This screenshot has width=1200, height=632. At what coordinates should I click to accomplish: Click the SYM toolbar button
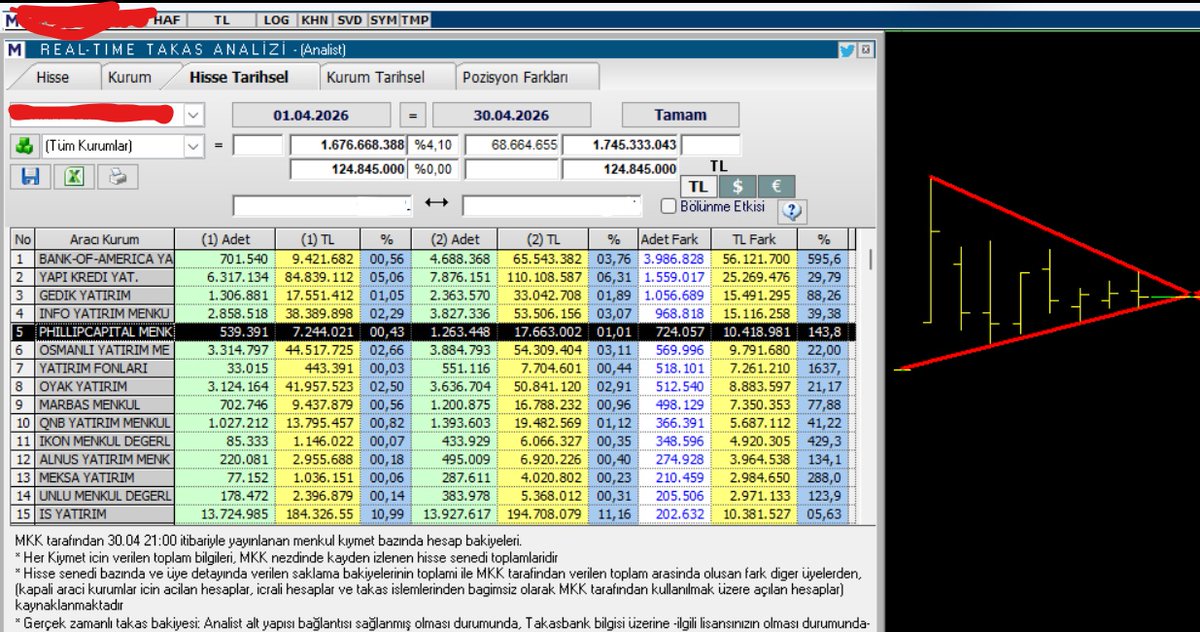click(383, 19)
